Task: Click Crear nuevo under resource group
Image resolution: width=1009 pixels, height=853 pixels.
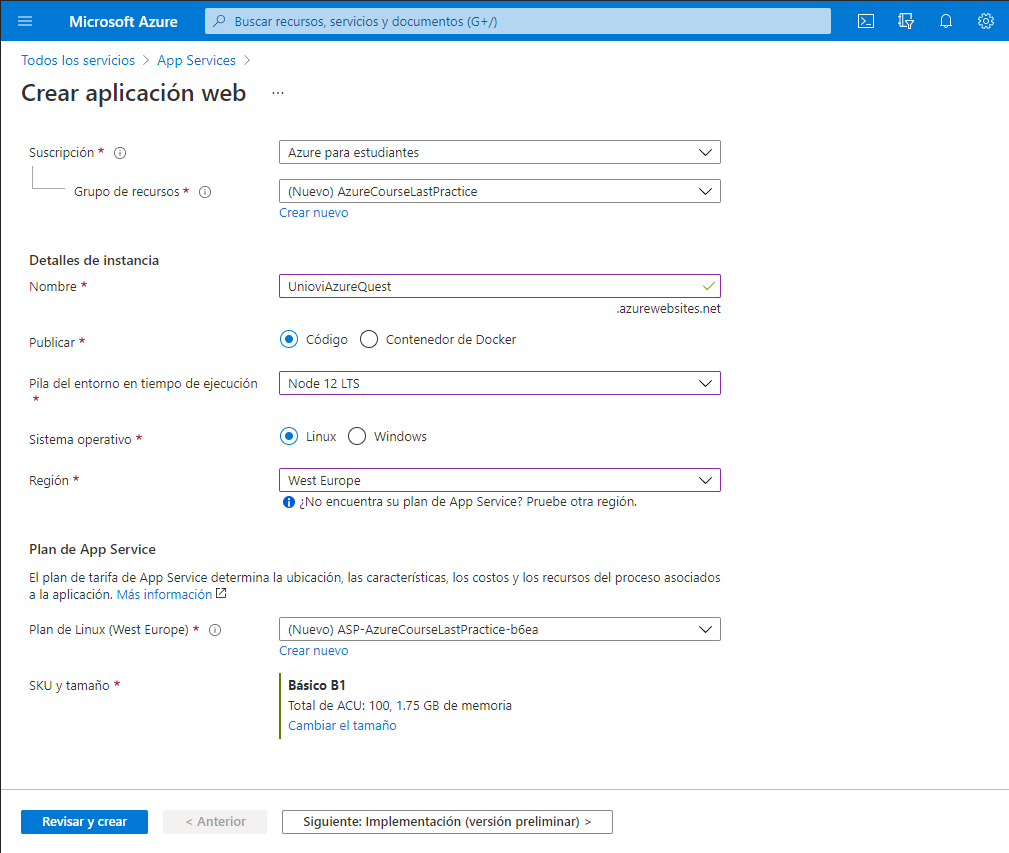Action: tap(313, 213)
